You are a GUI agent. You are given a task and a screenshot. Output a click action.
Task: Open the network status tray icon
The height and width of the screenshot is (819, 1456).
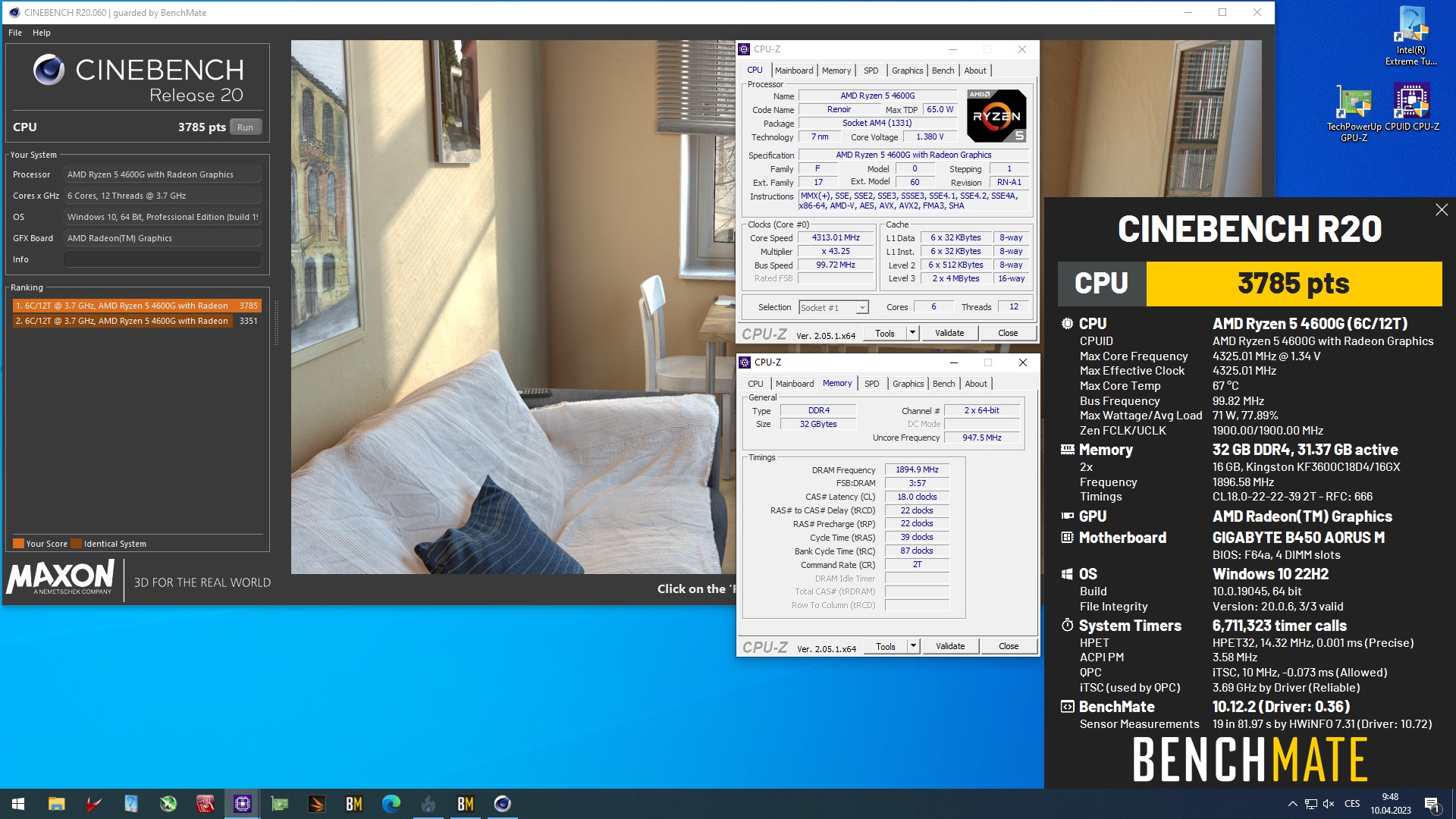pos(1310,804)
